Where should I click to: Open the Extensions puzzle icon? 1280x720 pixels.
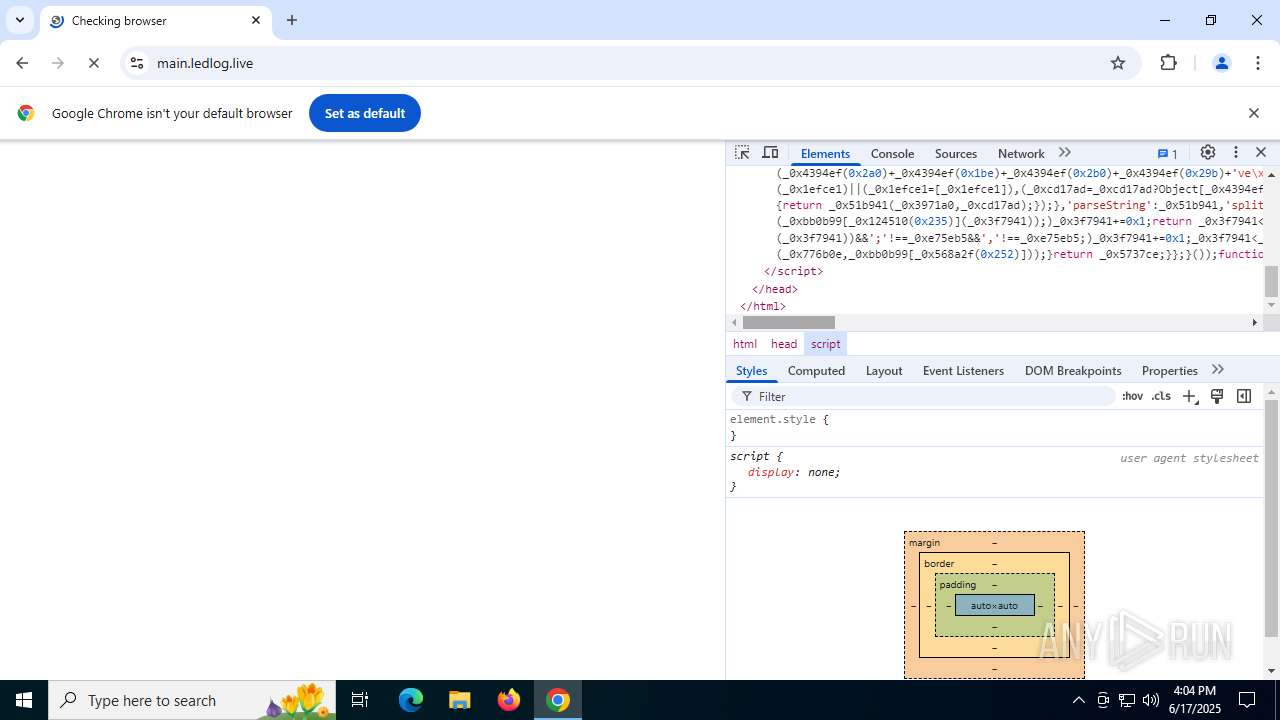(1168, 63)
